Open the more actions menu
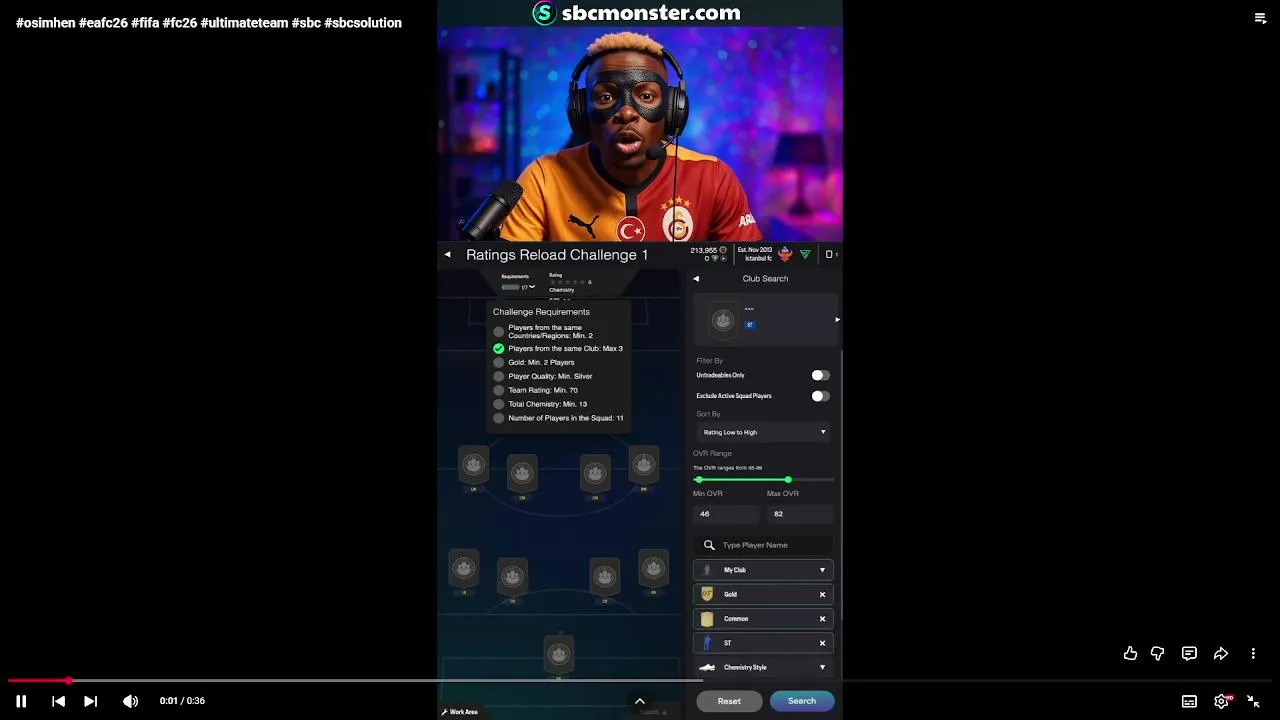Viewport: 1280px width, 720px height. pyautogui.click(x=1253, y=653)
